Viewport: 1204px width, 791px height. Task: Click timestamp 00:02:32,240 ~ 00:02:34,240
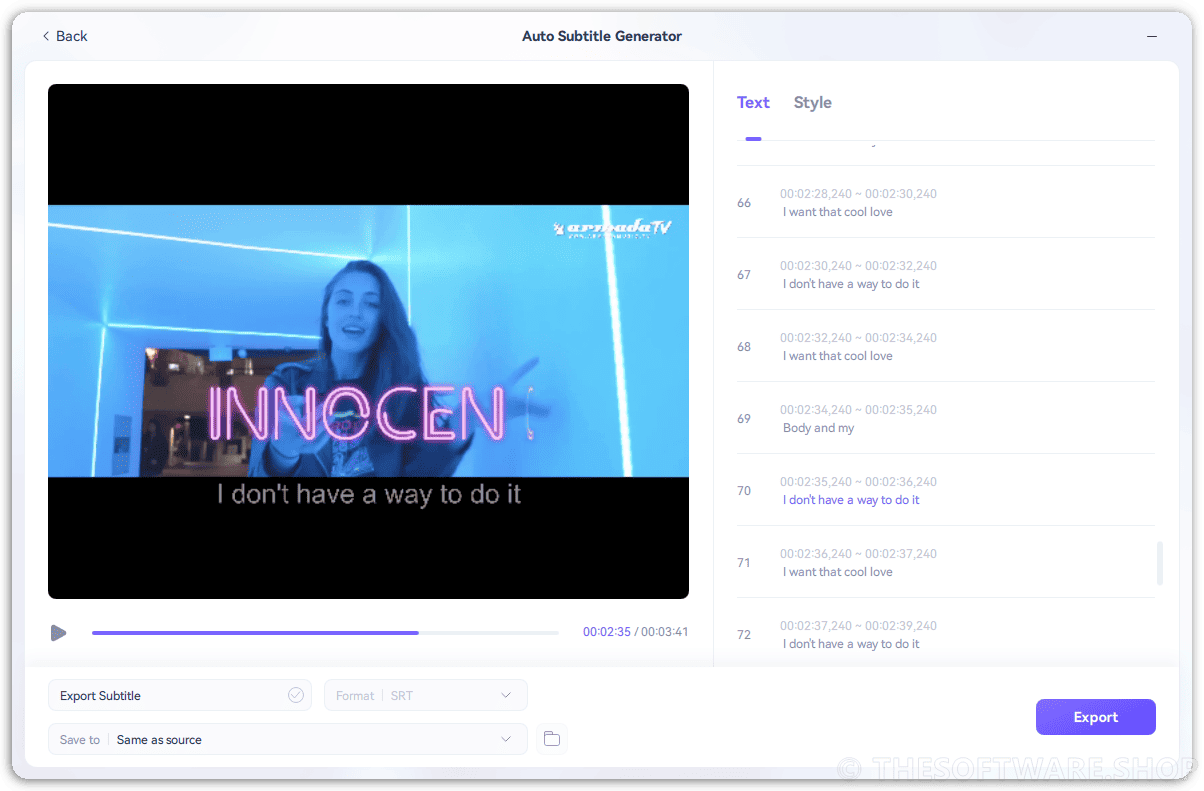point(858,338)
